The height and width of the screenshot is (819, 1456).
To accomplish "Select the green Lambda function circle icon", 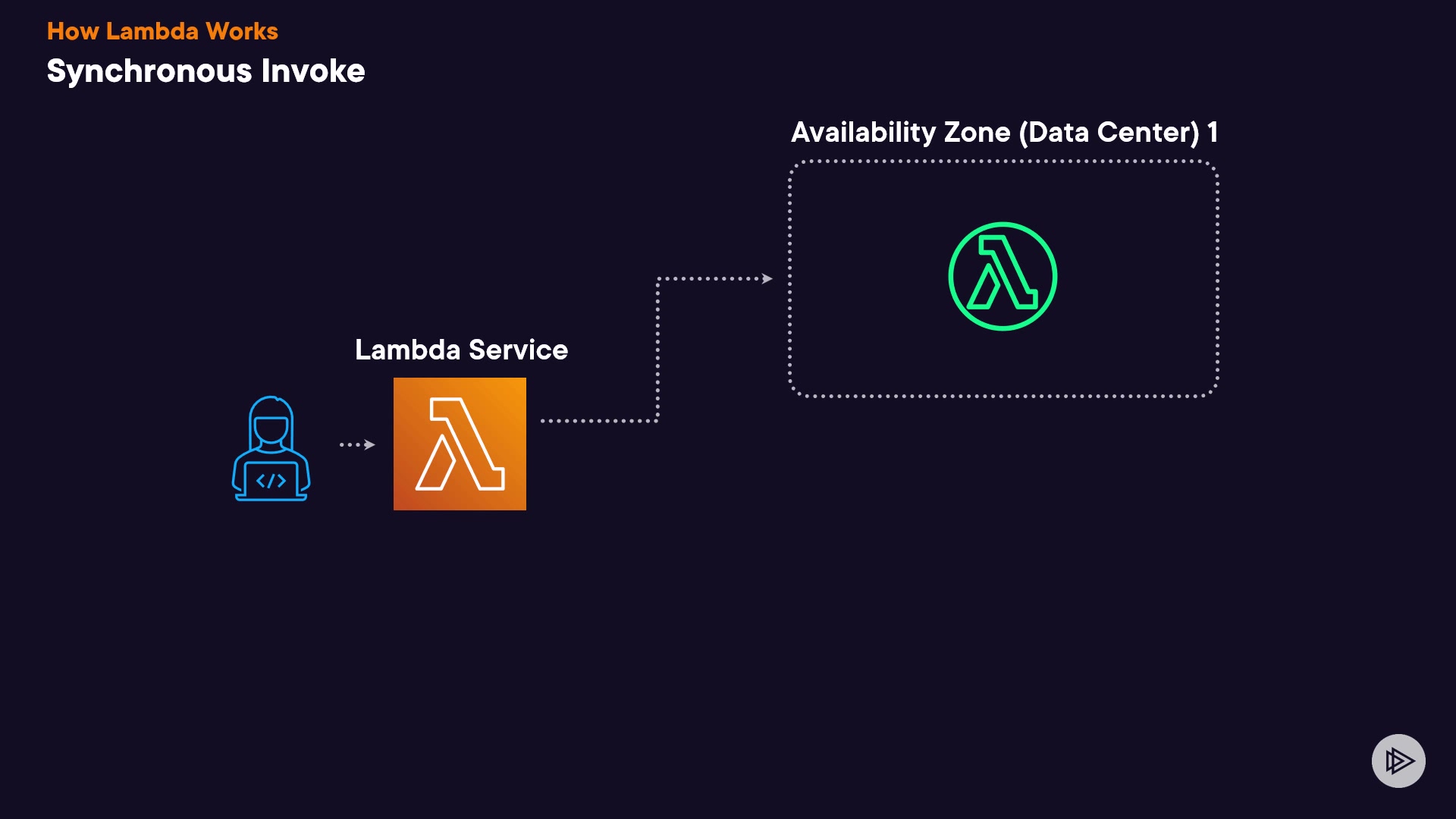I will click(x=1003, y=276).
